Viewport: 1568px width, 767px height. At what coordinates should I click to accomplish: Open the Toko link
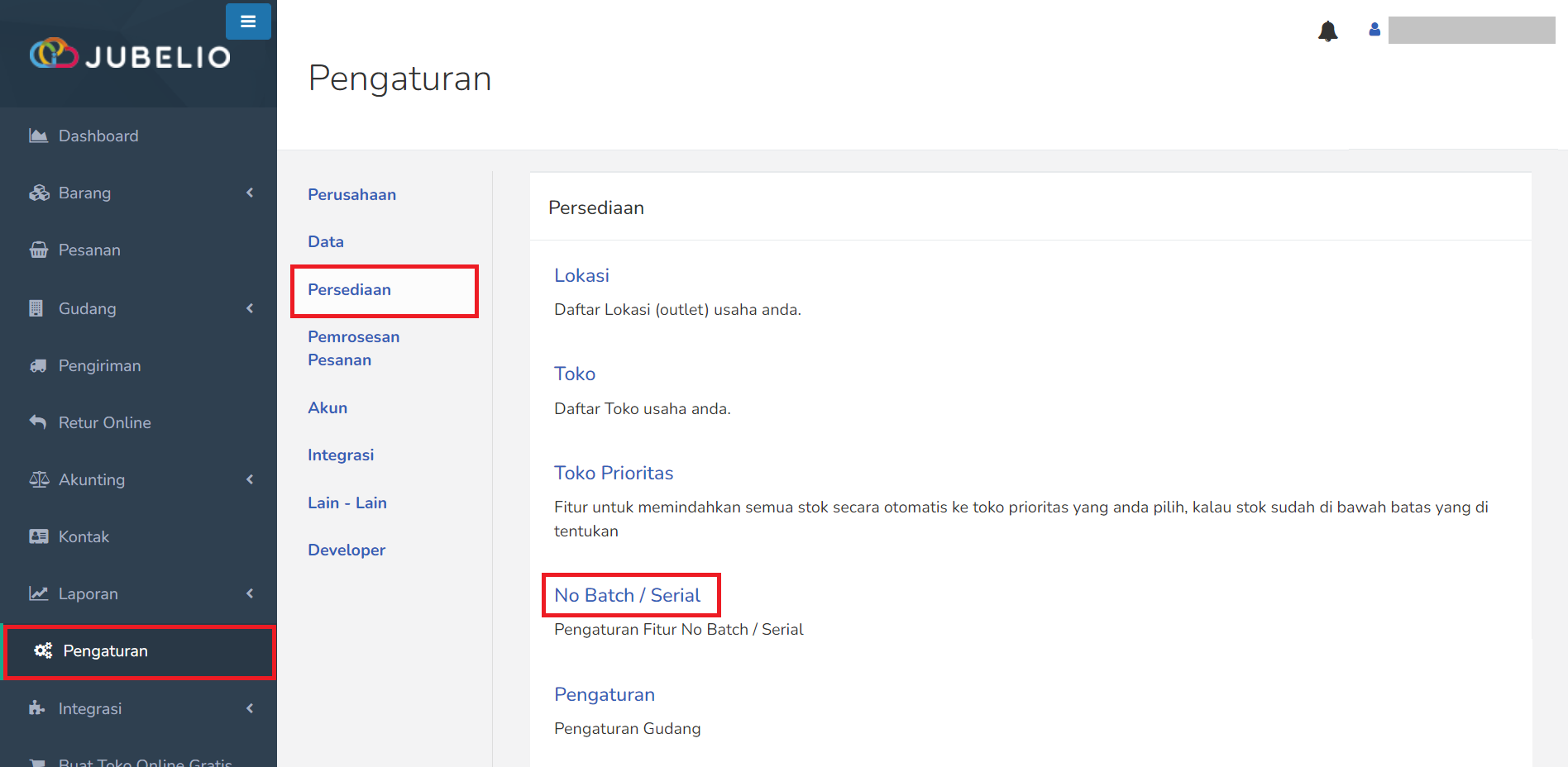click(x=575, y=374)
